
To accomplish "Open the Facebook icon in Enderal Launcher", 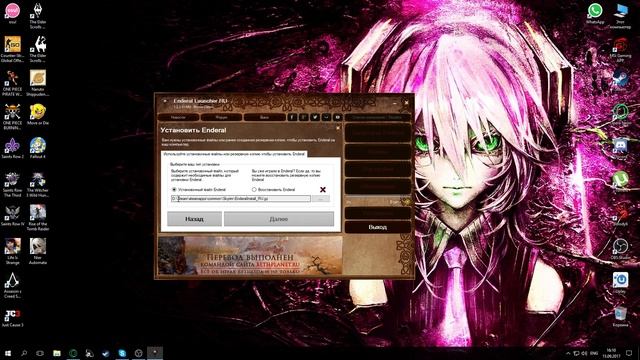I will (292, 117).
